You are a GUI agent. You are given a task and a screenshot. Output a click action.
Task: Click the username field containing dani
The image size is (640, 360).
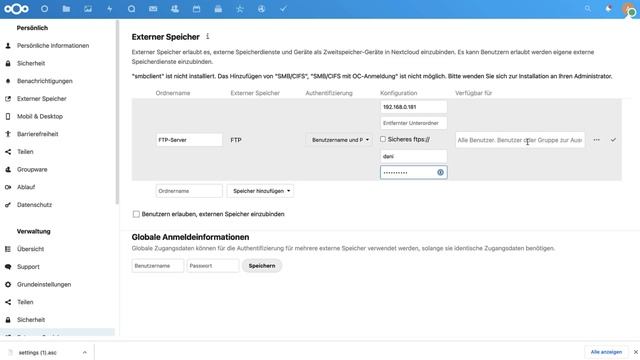(413, 156)
